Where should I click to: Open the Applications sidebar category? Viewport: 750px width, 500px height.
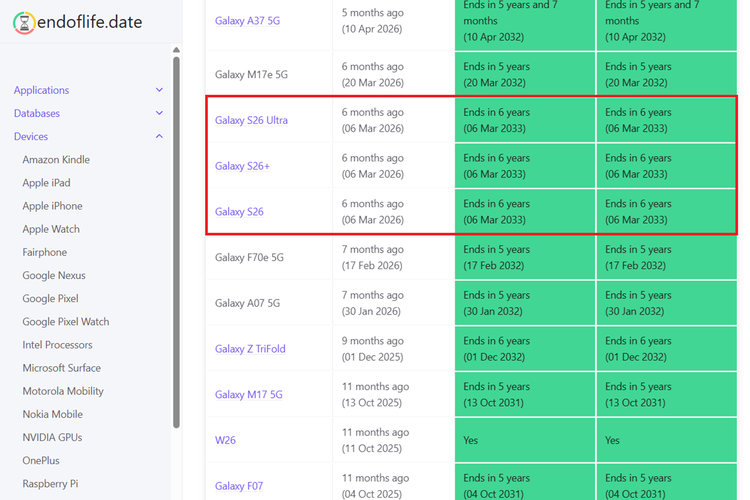click(x=42, y=90)
